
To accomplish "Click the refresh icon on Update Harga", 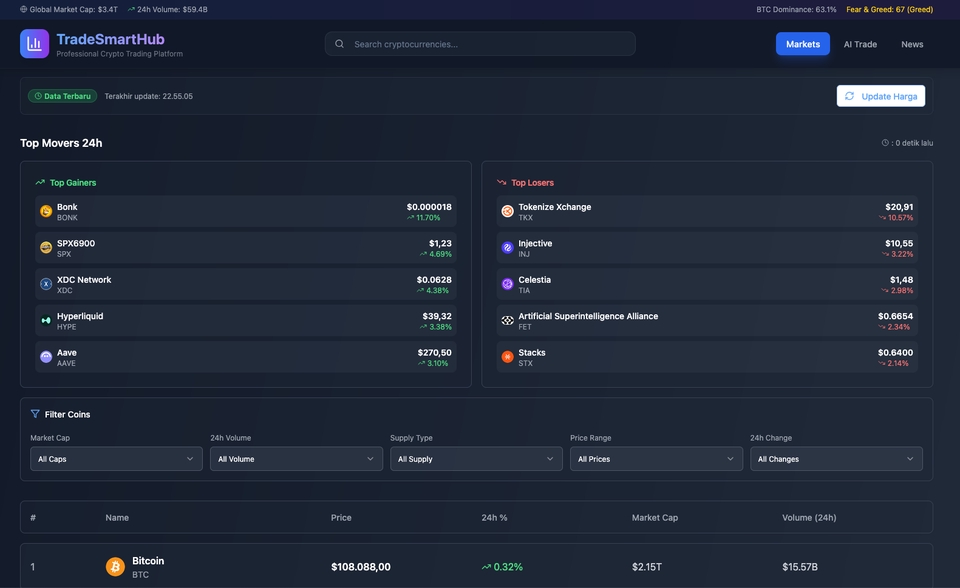I will [x=851, y=95].
